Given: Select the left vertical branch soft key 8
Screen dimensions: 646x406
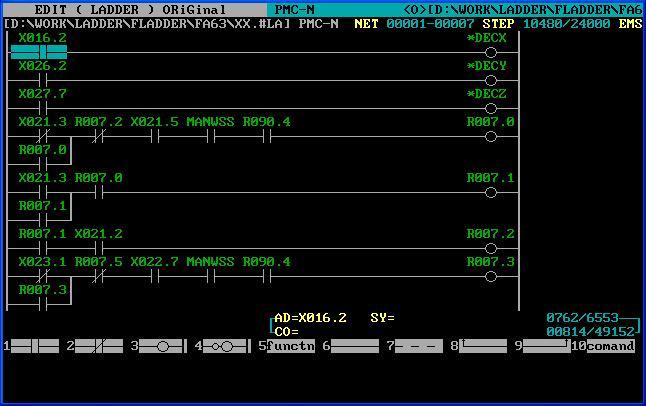Looking at the screenshot, I should (x=483, y=346).
